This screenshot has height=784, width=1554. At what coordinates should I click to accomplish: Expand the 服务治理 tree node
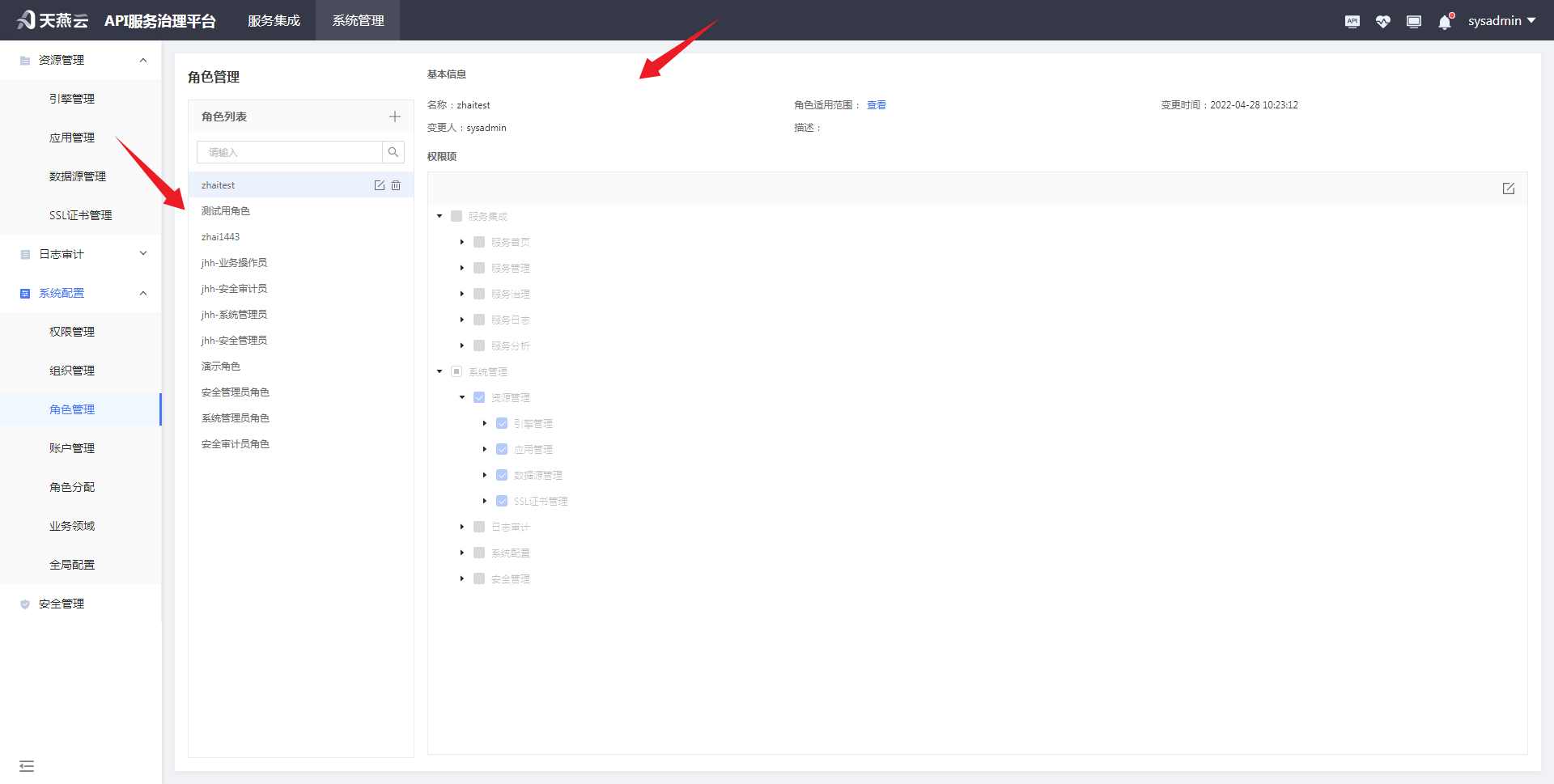pos(462,294)
